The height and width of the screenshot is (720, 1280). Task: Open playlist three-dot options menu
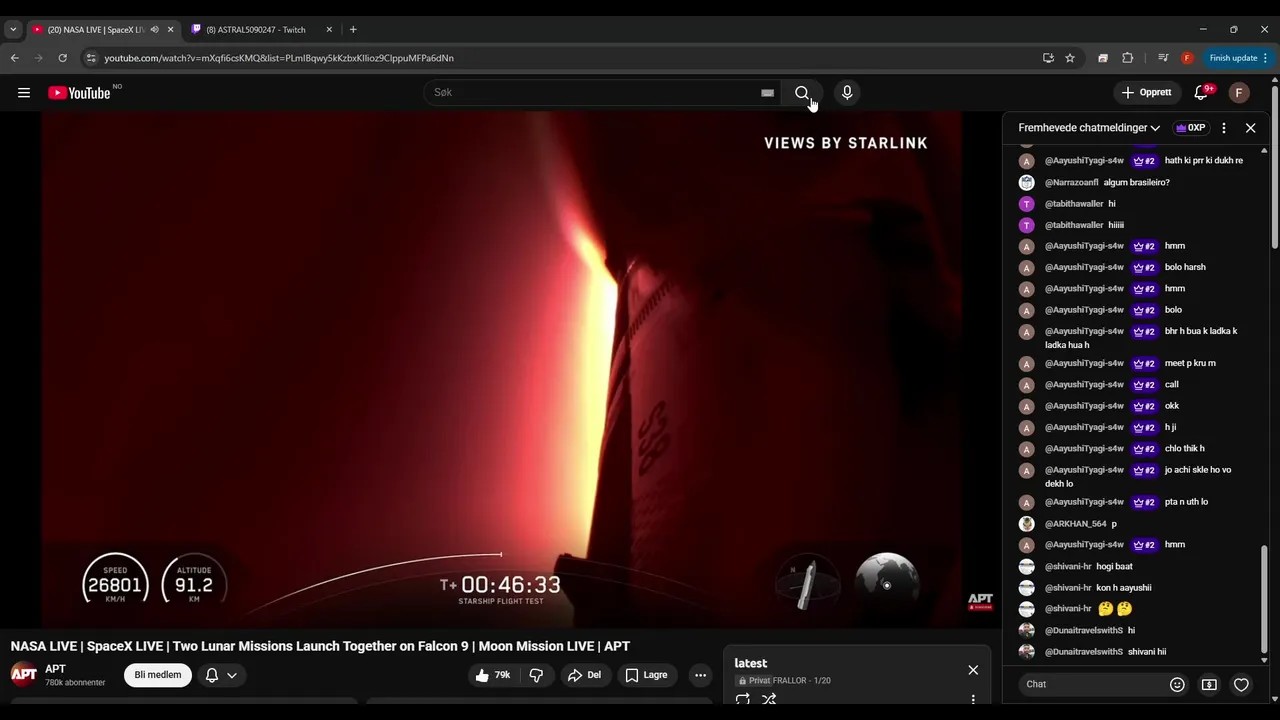(973, 699)
